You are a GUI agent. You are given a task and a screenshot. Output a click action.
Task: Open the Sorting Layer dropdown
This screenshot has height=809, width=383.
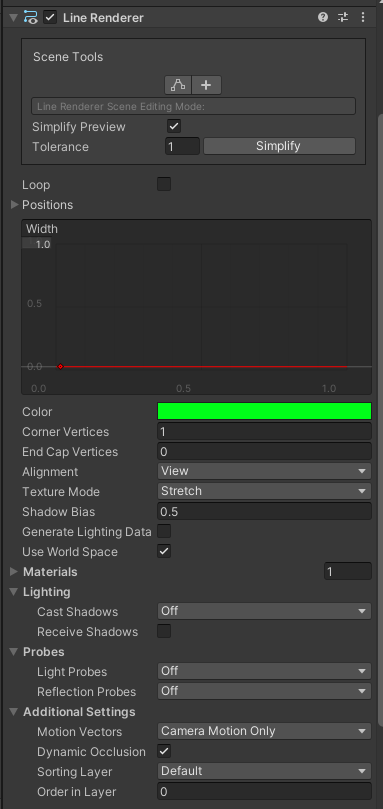coord(264,771)
